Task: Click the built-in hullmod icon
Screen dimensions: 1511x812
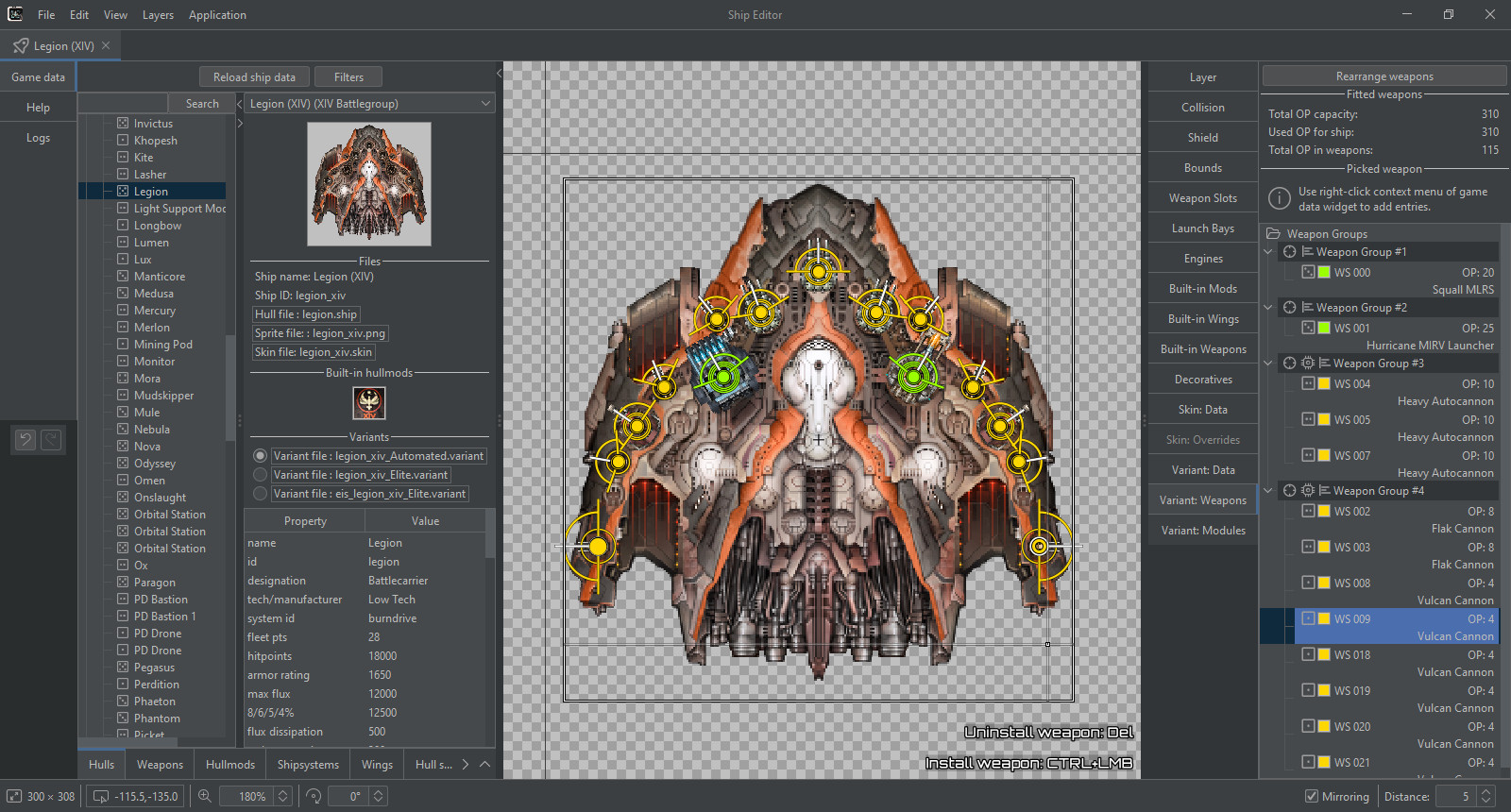Action: coord(369,403)
